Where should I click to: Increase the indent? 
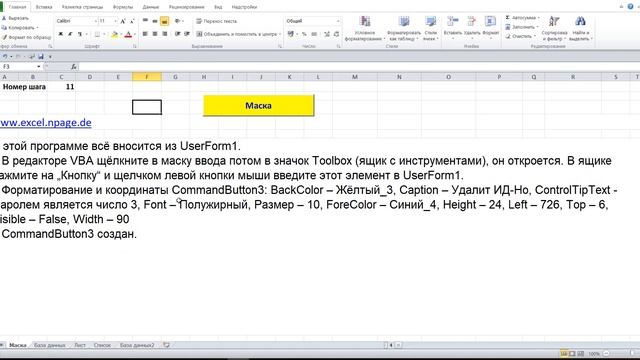tap(187, 34)
